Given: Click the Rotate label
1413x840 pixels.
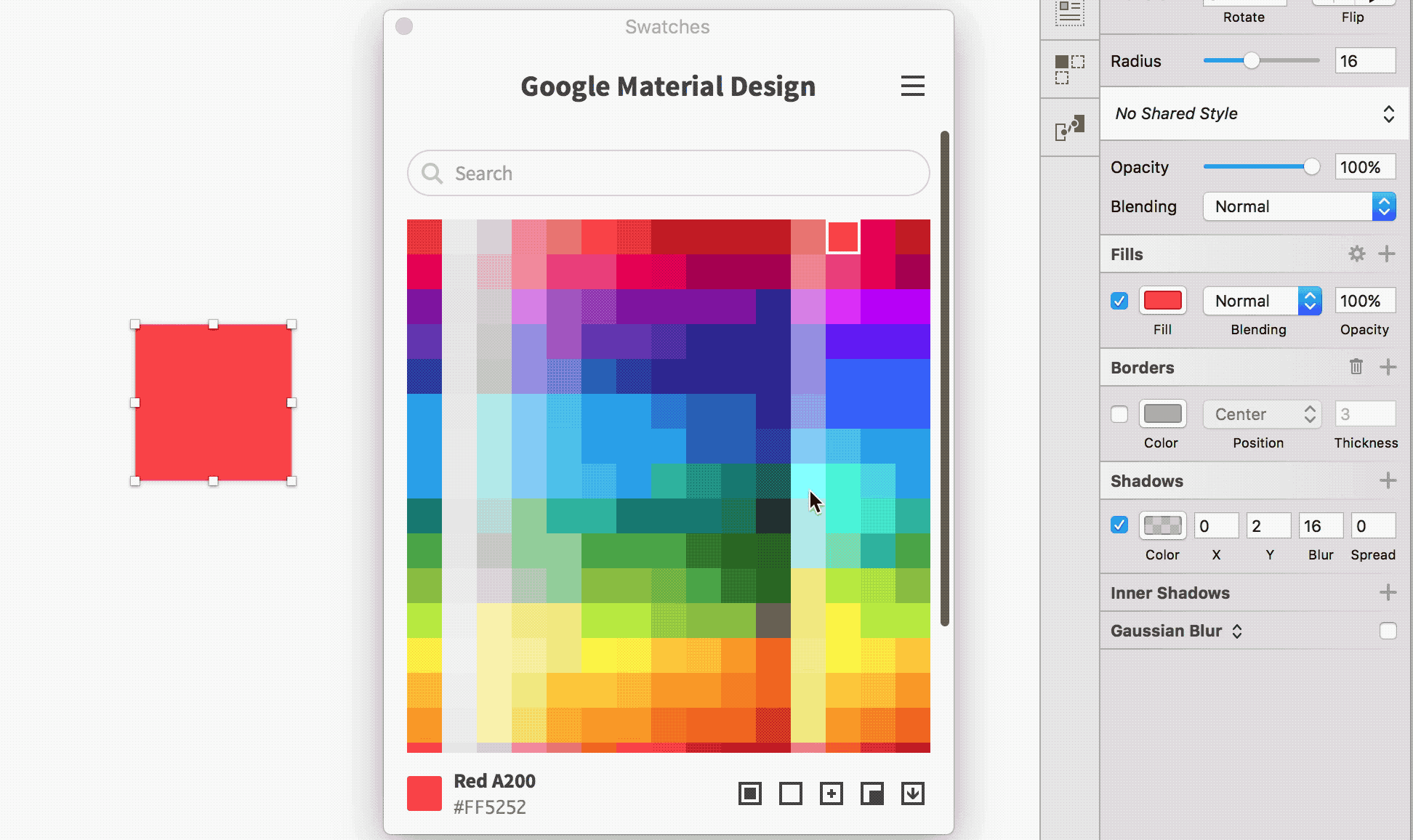Looking at the screenshot, I should pyautogui.click(x=1244, y=17).
